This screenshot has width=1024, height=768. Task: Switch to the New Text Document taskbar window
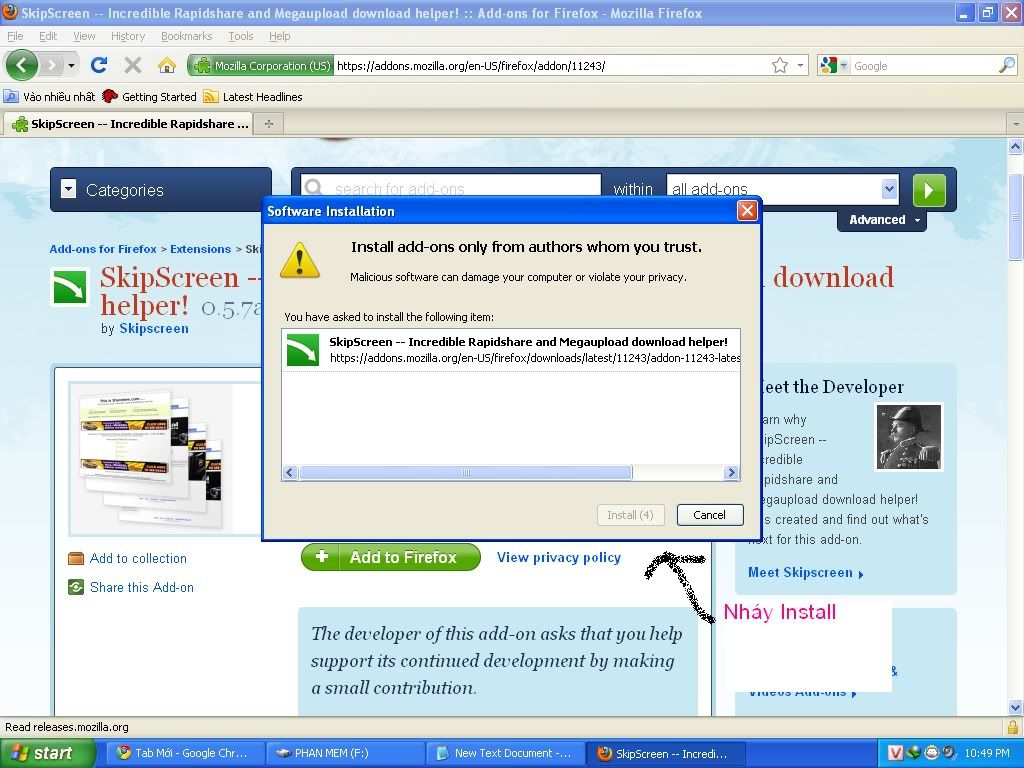coord(504,754)
